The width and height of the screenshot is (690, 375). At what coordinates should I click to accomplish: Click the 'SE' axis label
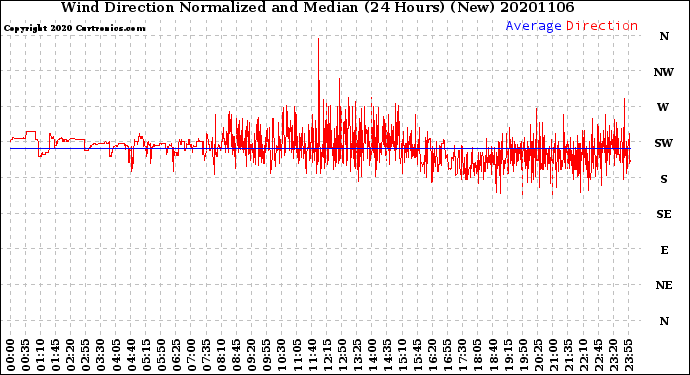664,214
